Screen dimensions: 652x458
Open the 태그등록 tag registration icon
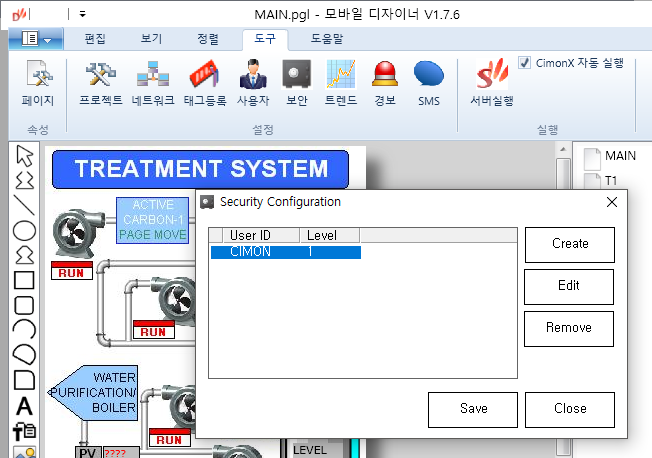tap(205, 83)
